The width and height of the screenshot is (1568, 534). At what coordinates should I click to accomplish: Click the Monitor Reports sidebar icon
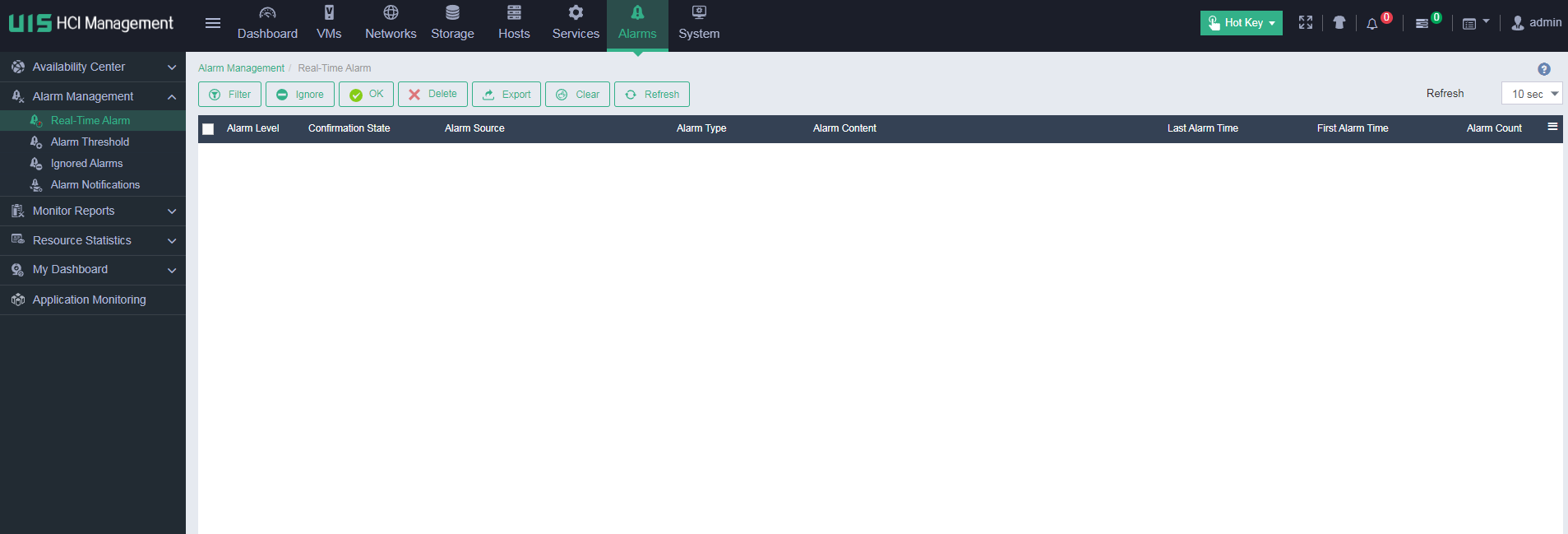[18, 211]
